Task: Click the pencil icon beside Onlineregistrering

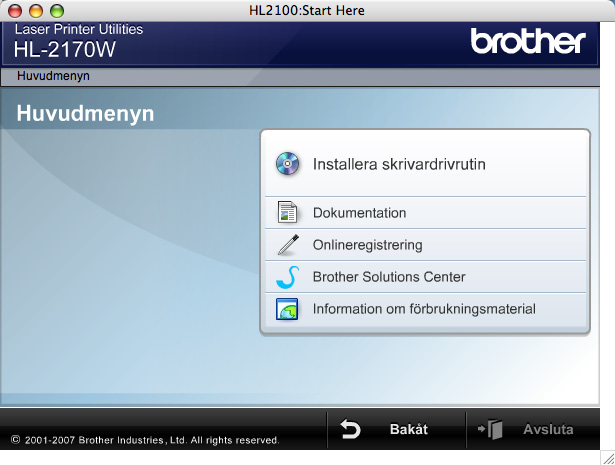Action: (x=288, y=245)
